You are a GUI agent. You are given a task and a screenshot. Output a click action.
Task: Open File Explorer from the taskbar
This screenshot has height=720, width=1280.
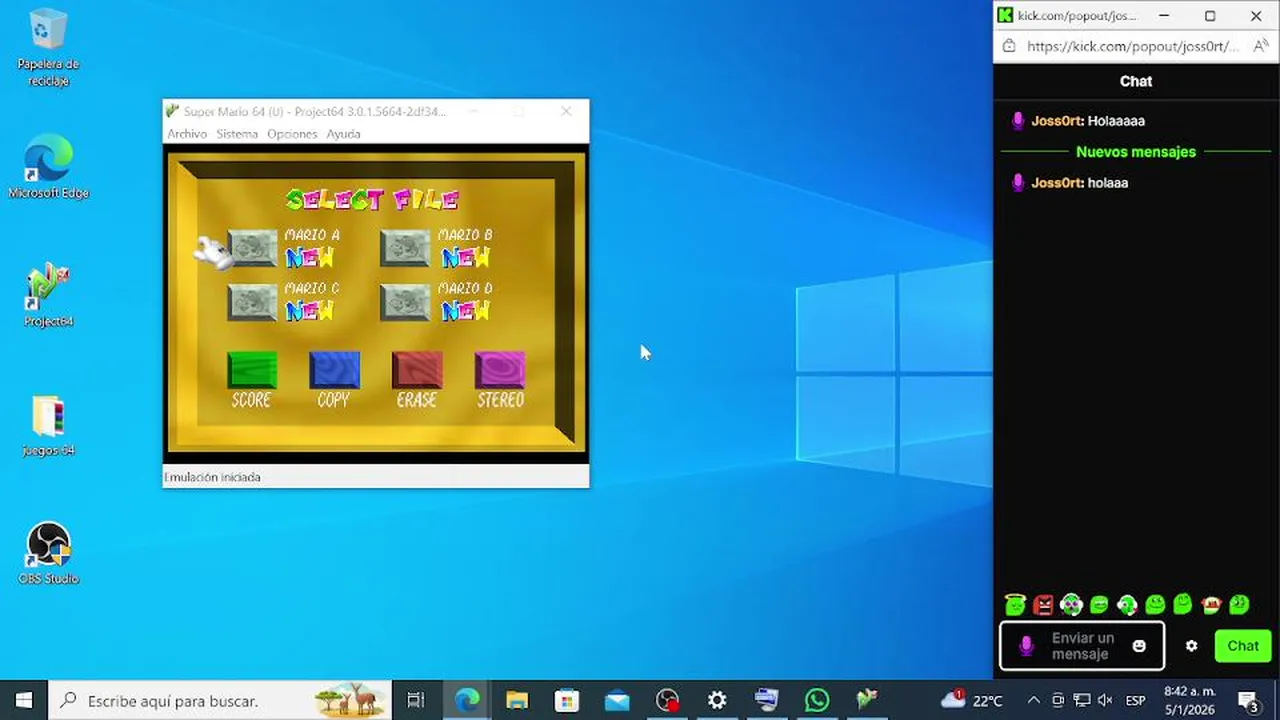(517, 700)
